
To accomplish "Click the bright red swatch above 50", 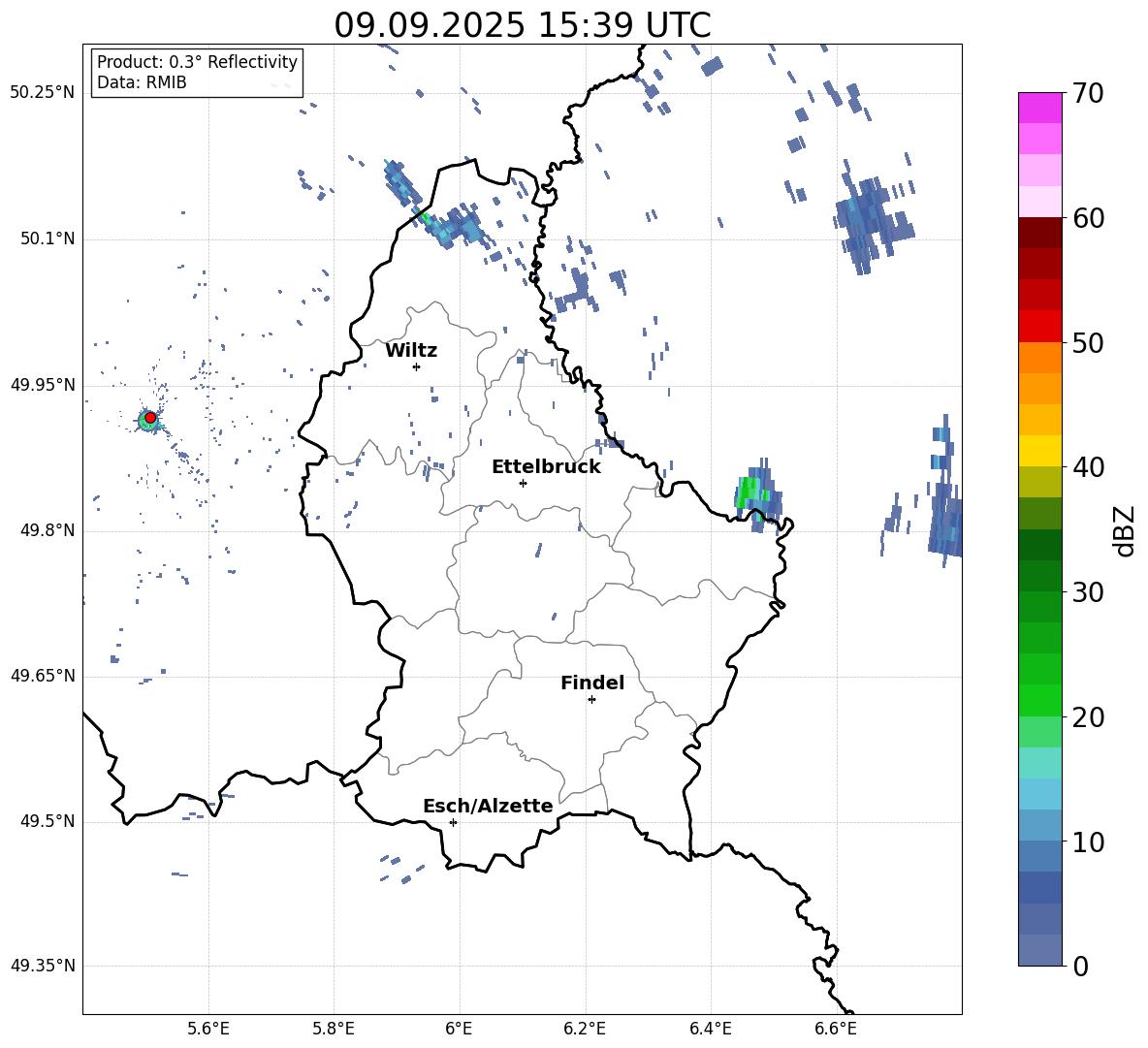I will coord(1040,327).
